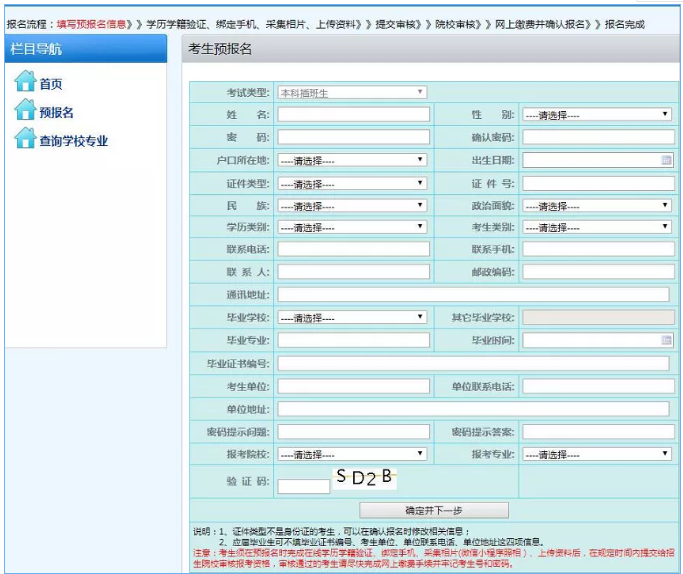
Task: Open the 报考院校 dropdown
Action: [353, 454]
